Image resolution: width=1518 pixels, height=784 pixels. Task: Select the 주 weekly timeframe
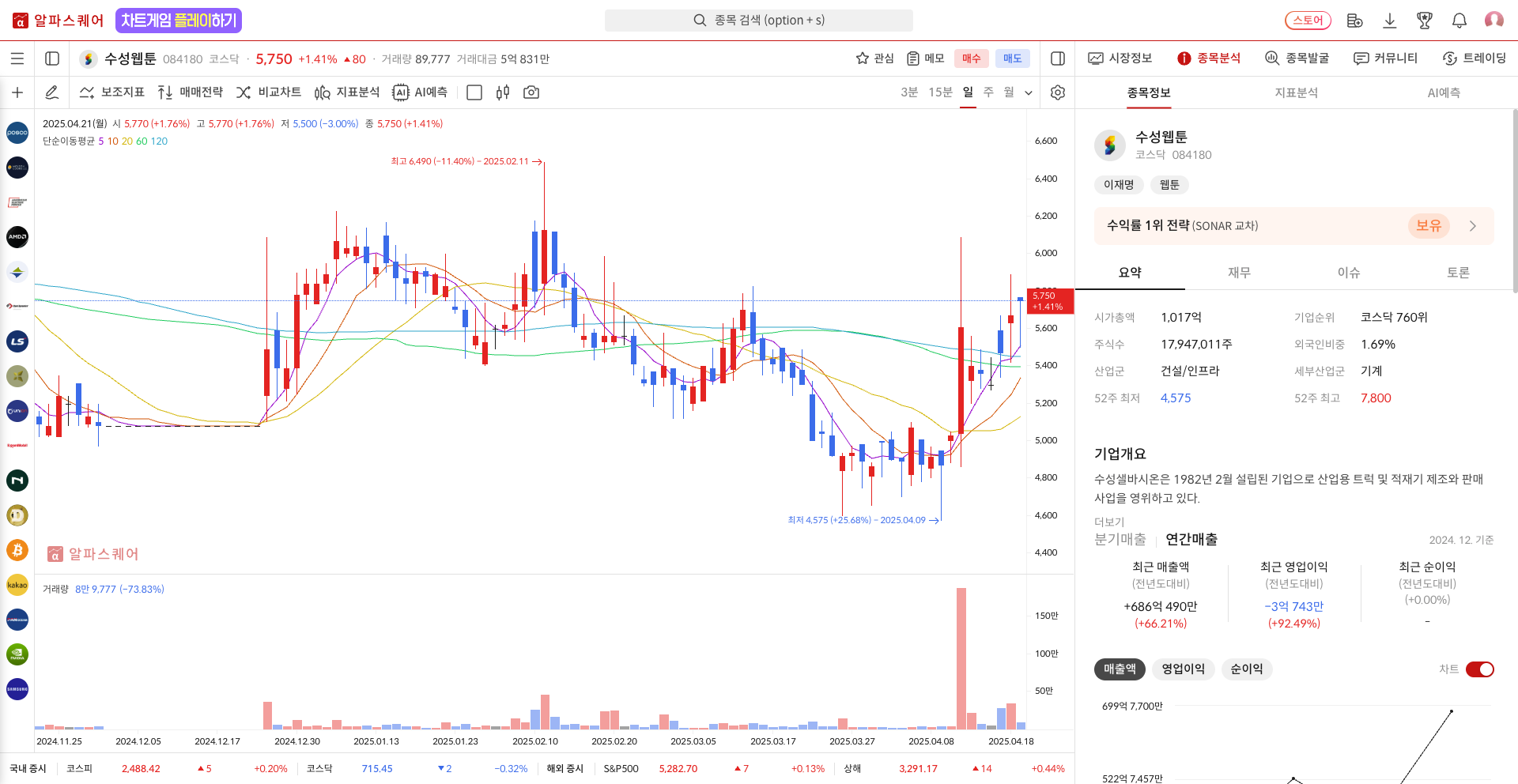tap(988, 92)
